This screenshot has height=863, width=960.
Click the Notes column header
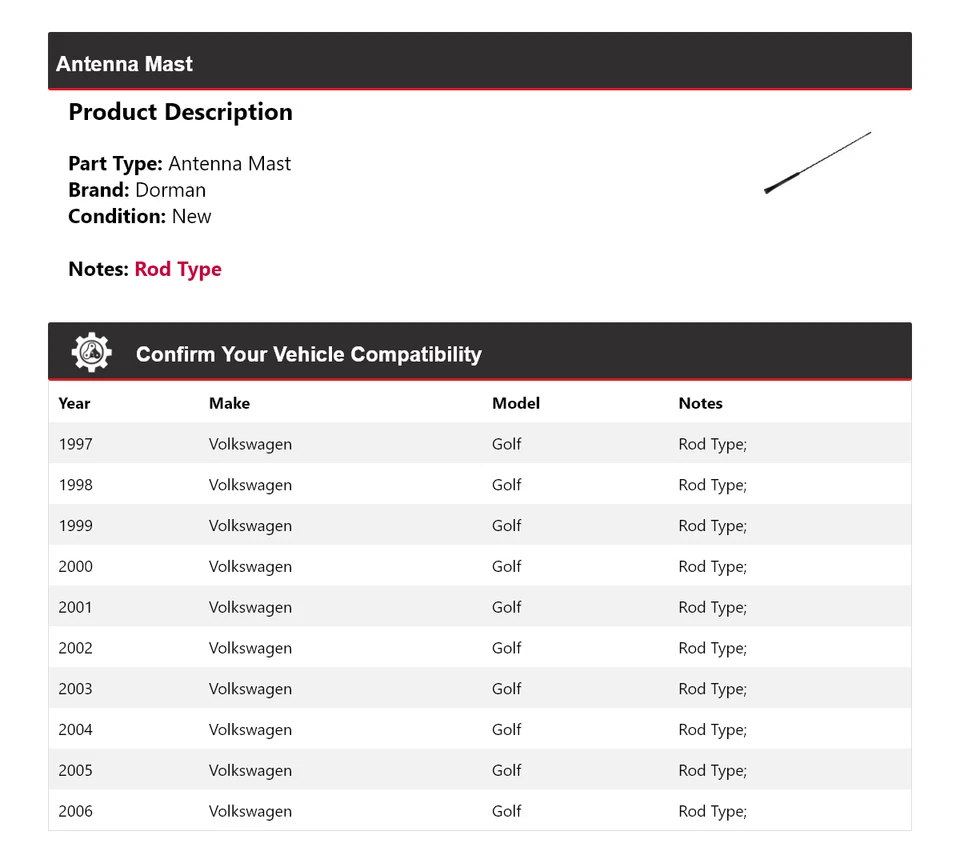coord(700,403)
